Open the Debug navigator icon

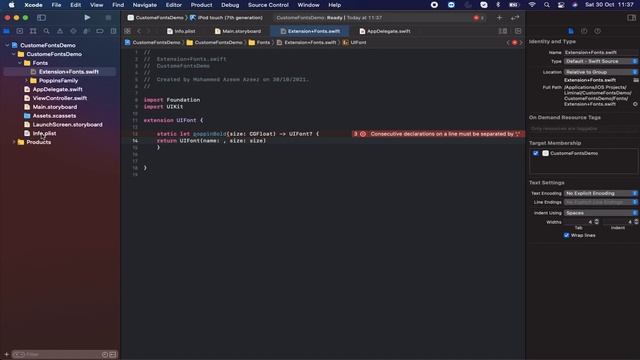[x=87, y=31]
